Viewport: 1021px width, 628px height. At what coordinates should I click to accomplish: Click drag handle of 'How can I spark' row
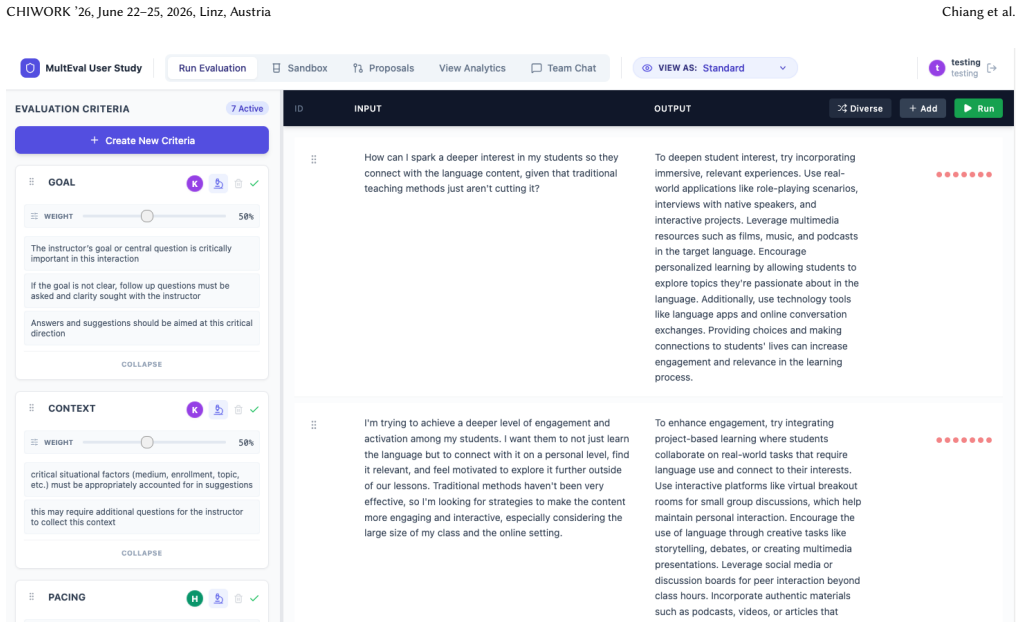[x=314, y=160]
